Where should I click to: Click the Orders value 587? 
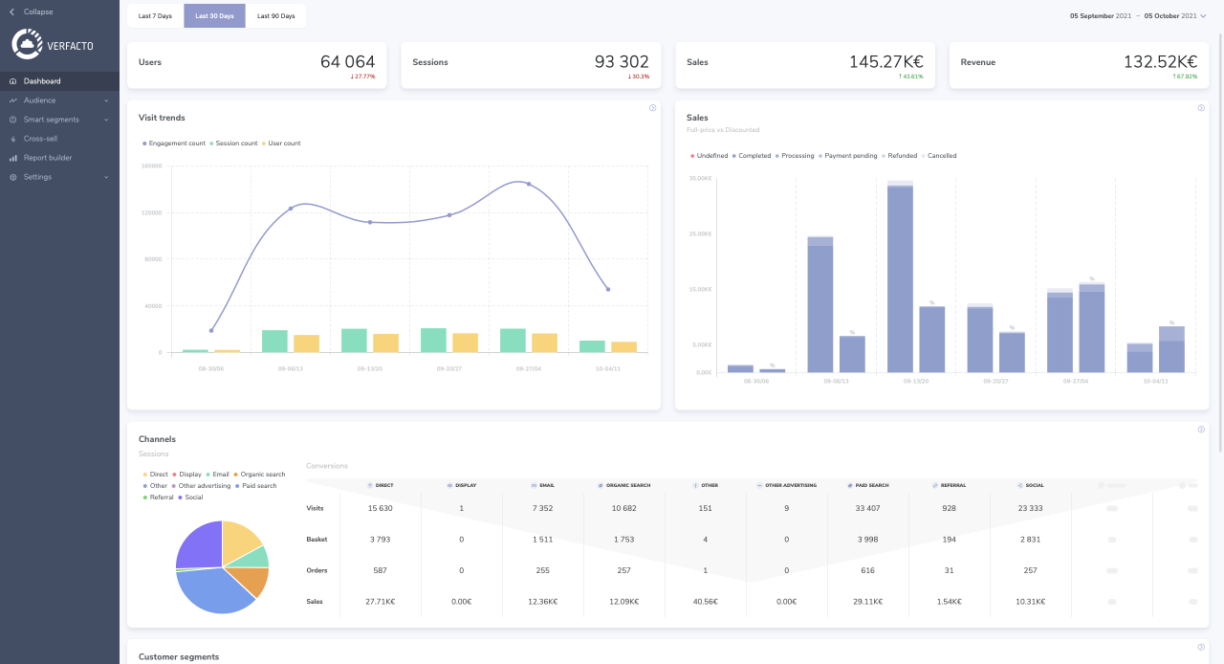[379, 570]
